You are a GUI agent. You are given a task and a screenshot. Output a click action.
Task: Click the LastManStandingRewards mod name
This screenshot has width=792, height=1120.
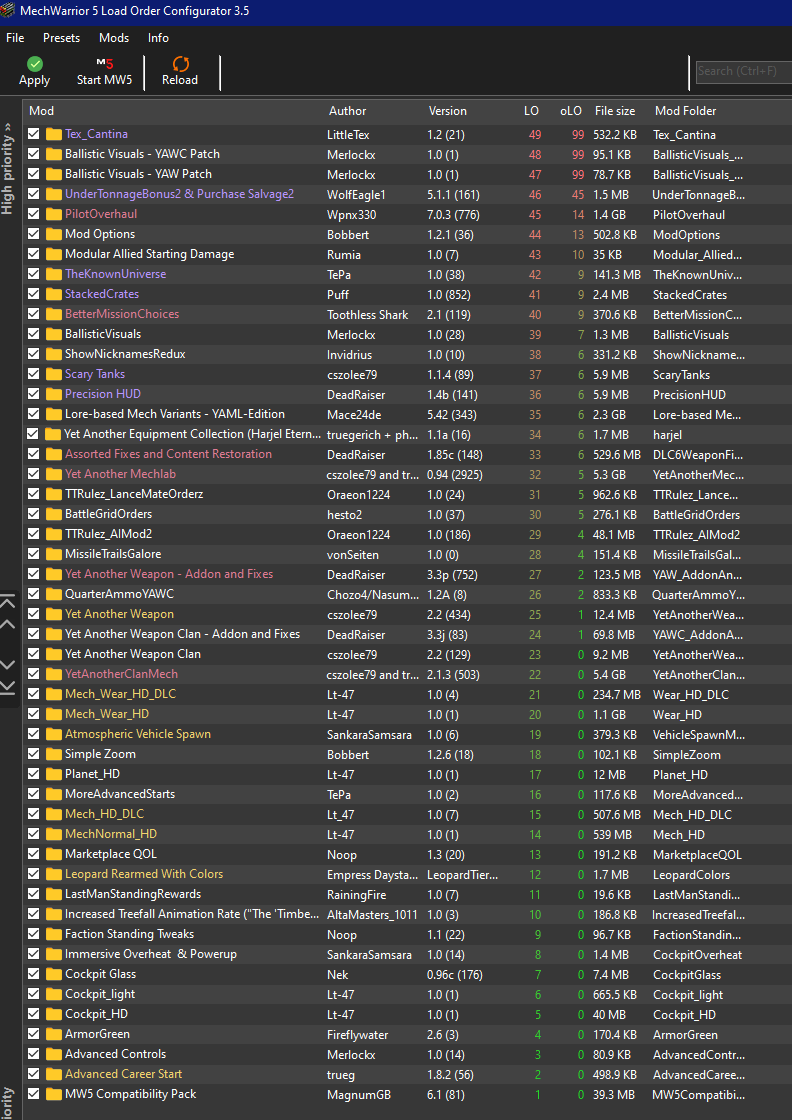click(133, 894)
